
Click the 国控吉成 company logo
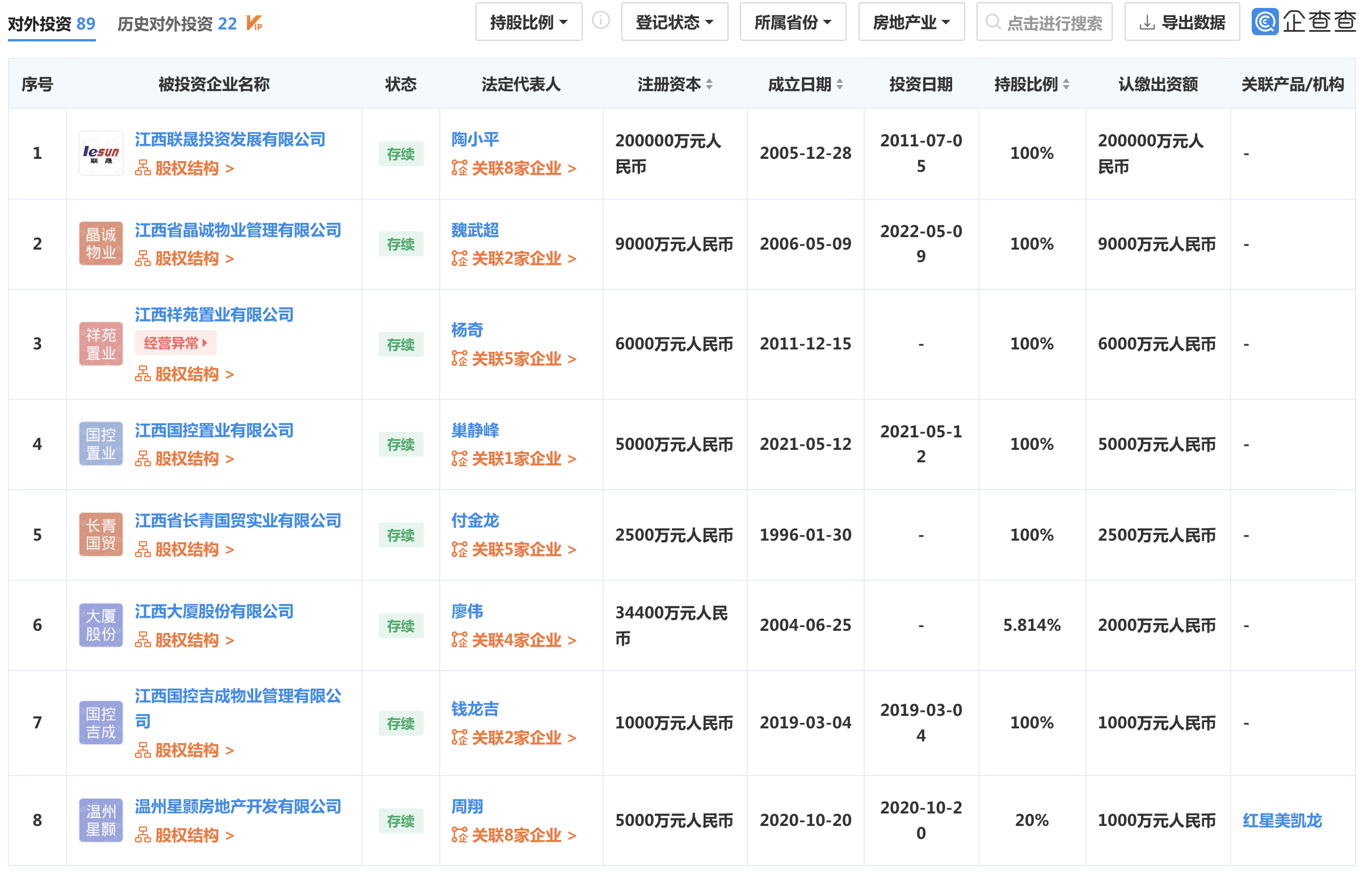coord(101,723)
